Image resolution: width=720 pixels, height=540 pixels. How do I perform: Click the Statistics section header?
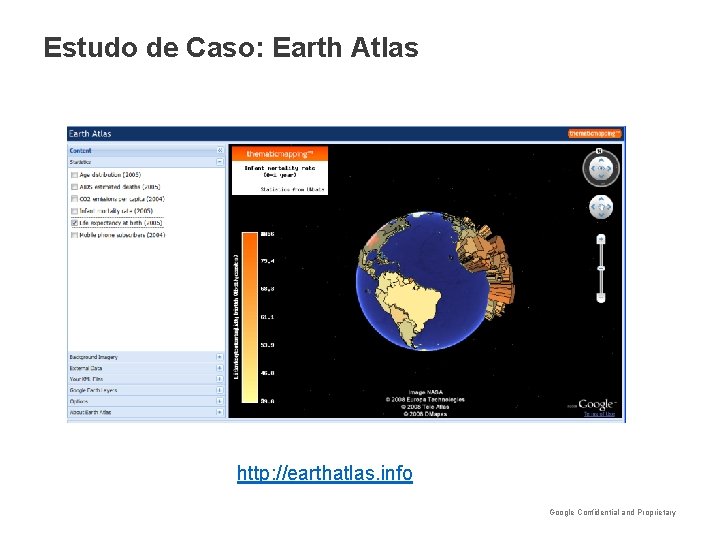(146, 162)
